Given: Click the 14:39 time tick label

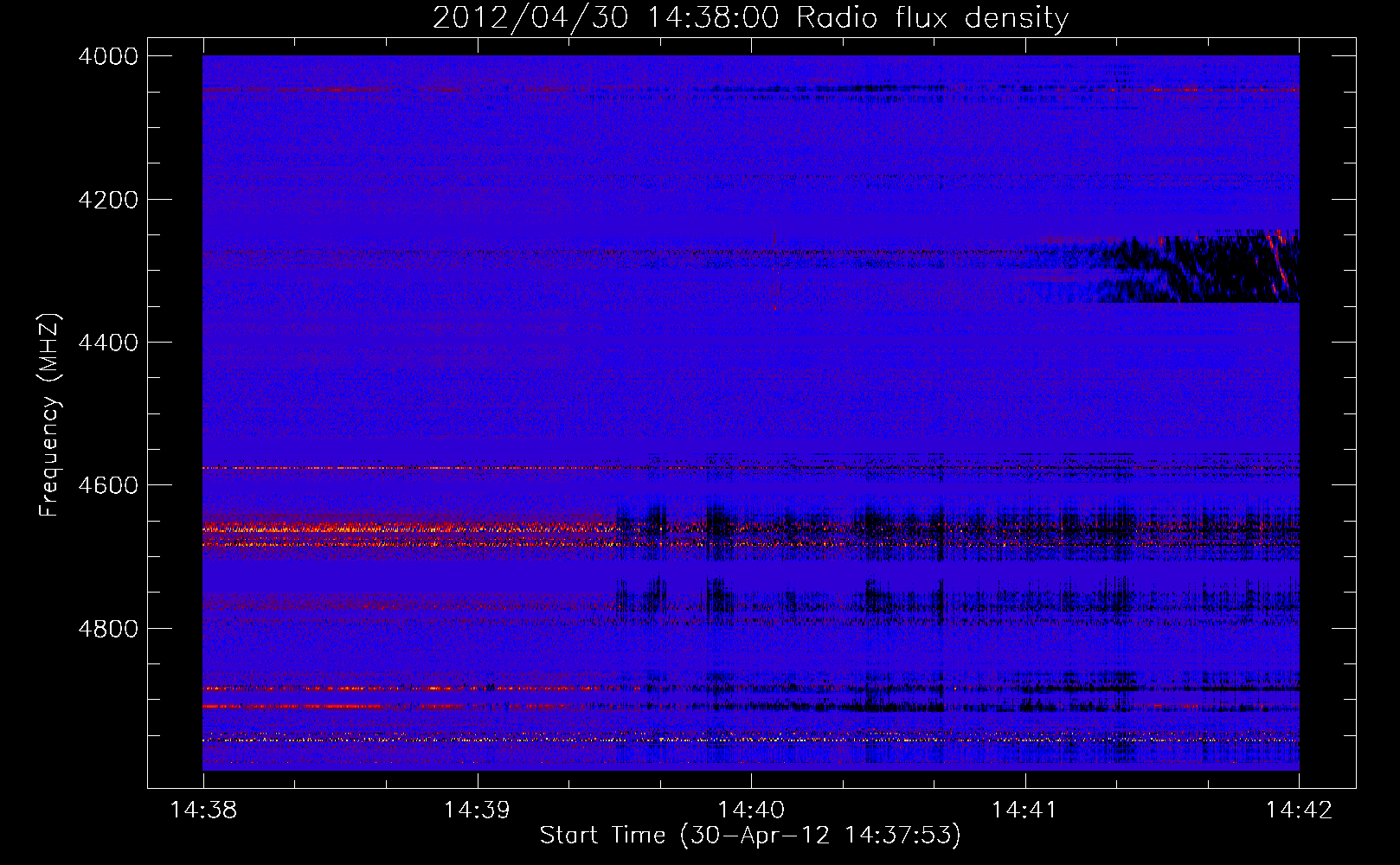Looking at the screenshot, I should tap(477, 810).
